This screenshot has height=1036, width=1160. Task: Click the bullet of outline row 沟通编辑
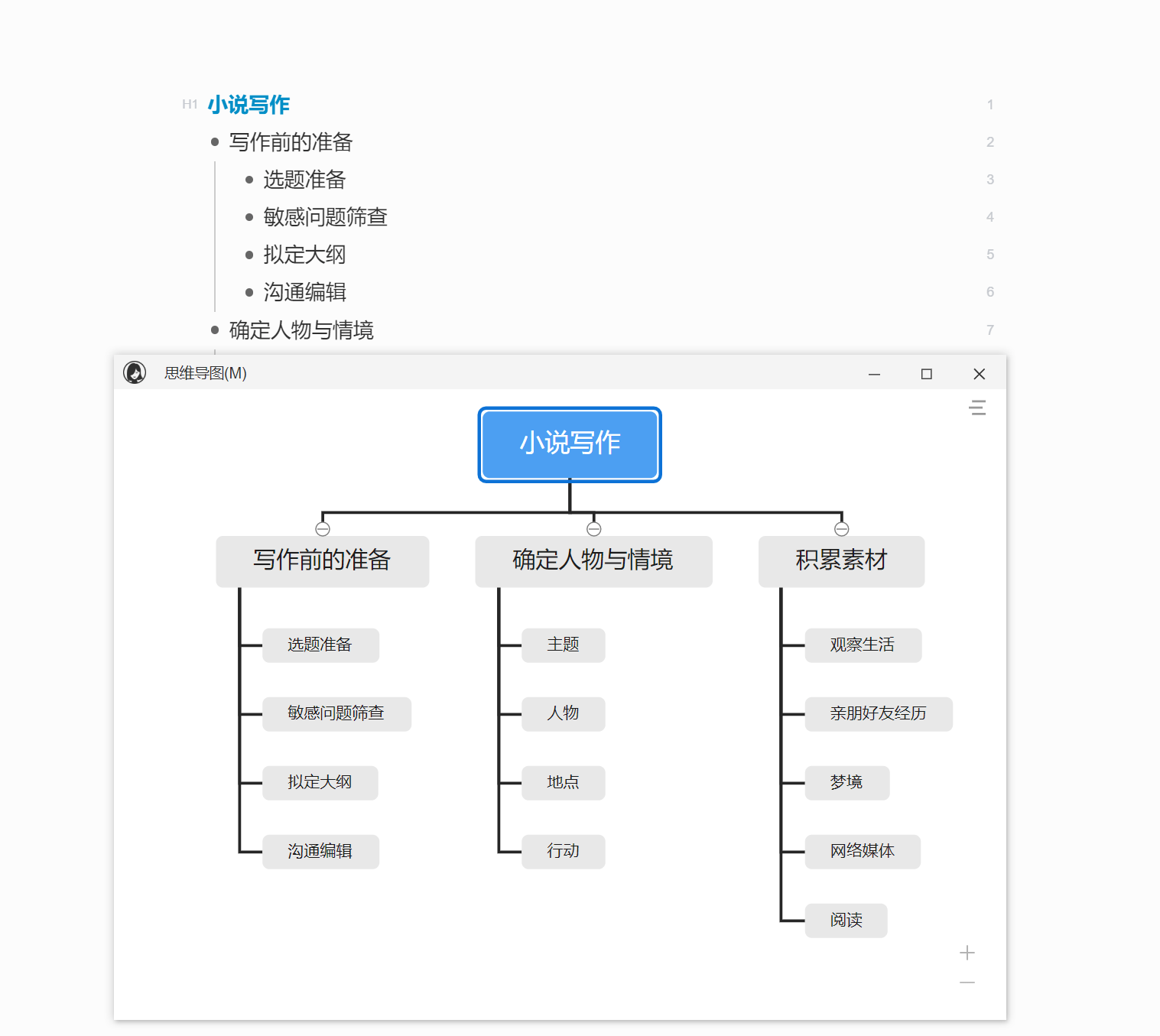pyautogui.click(x=249, y=292)
